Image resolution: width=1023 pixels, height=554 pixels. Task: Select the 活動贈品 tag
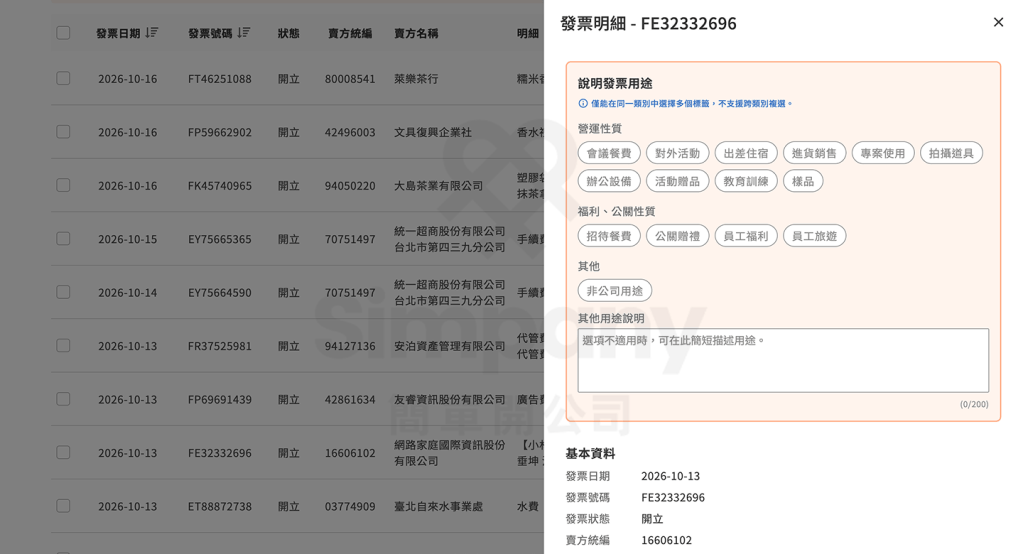677,181
